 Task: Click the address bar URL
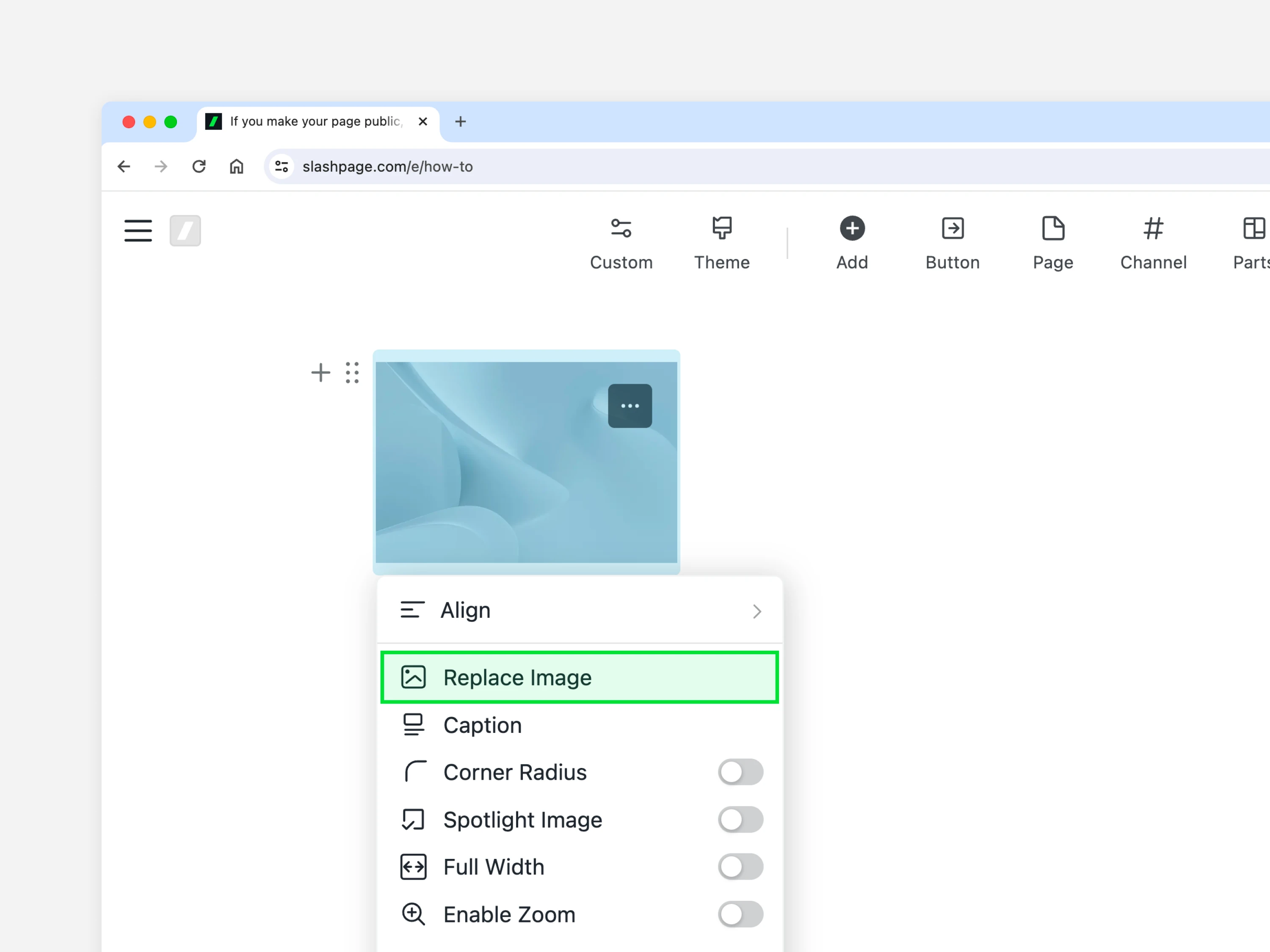click(x=387, y=166)
